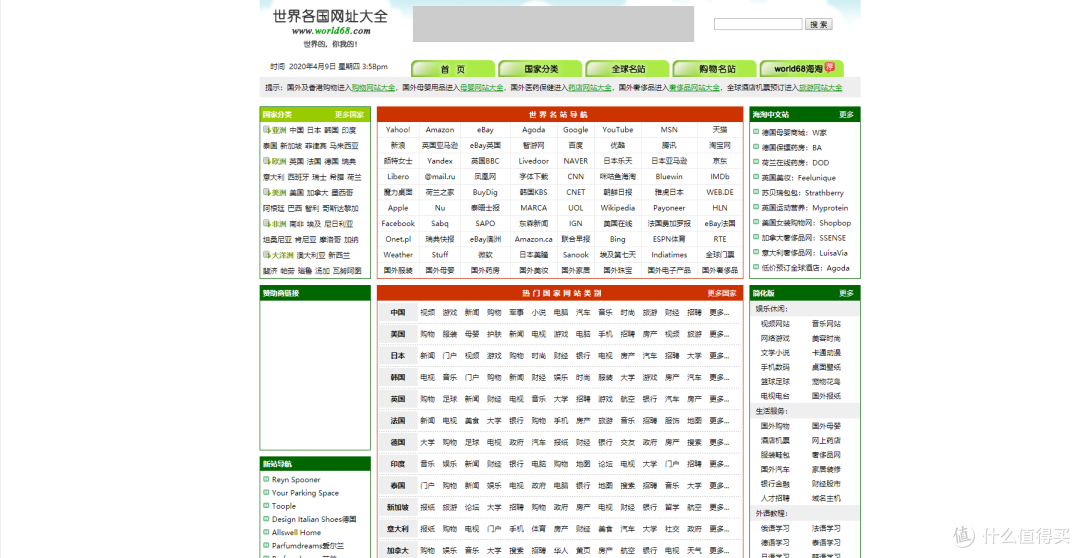Click 更多国家 in 热门国家网站类别 header
Viewport: 1080px width, 558px height.
pos(722,293)
